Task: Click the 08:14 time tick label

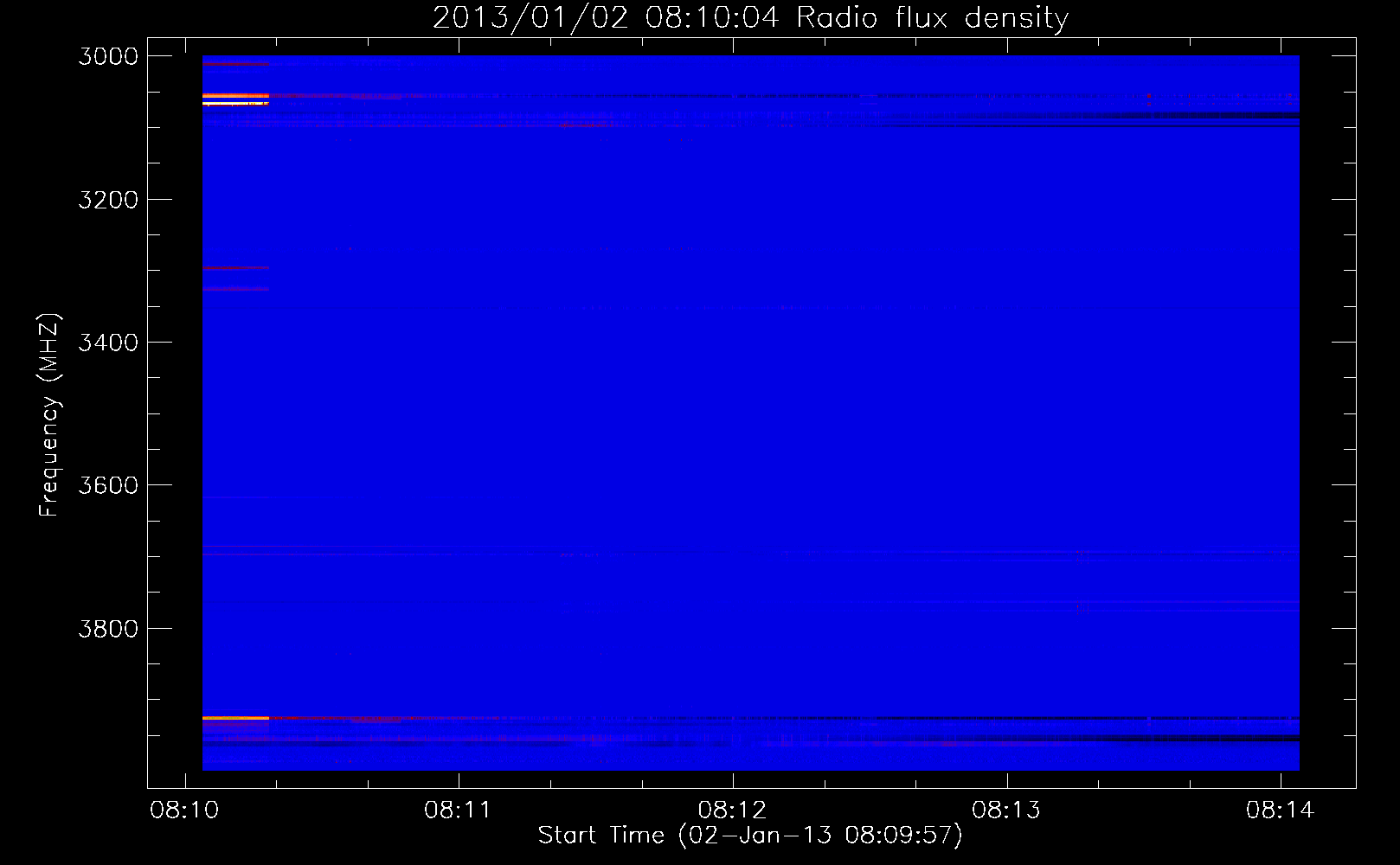Action: click(1281, 811)
